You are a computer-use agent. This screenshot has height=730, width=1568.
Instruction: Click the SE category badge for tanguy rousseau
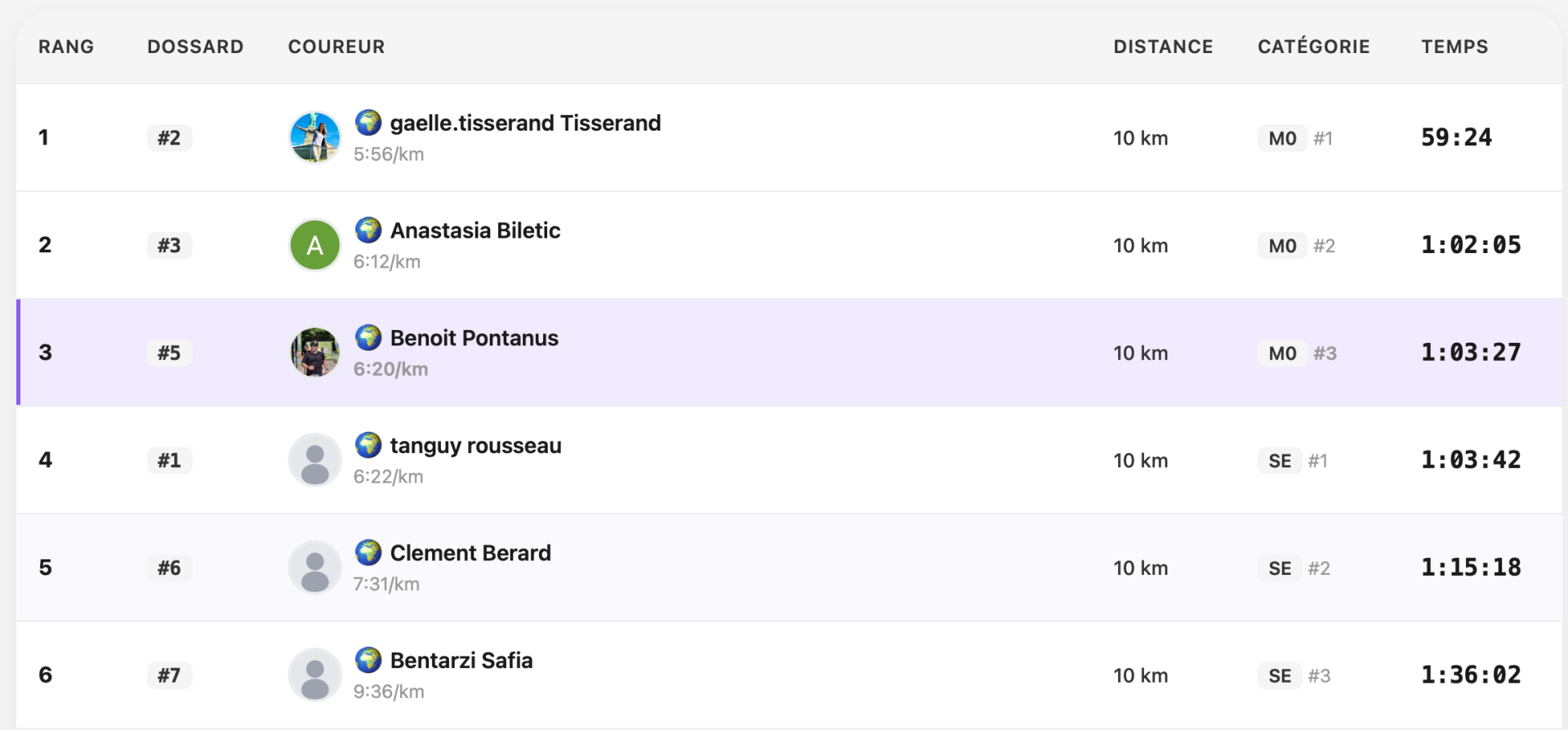pyautogui.click(x=1280, y=461)
